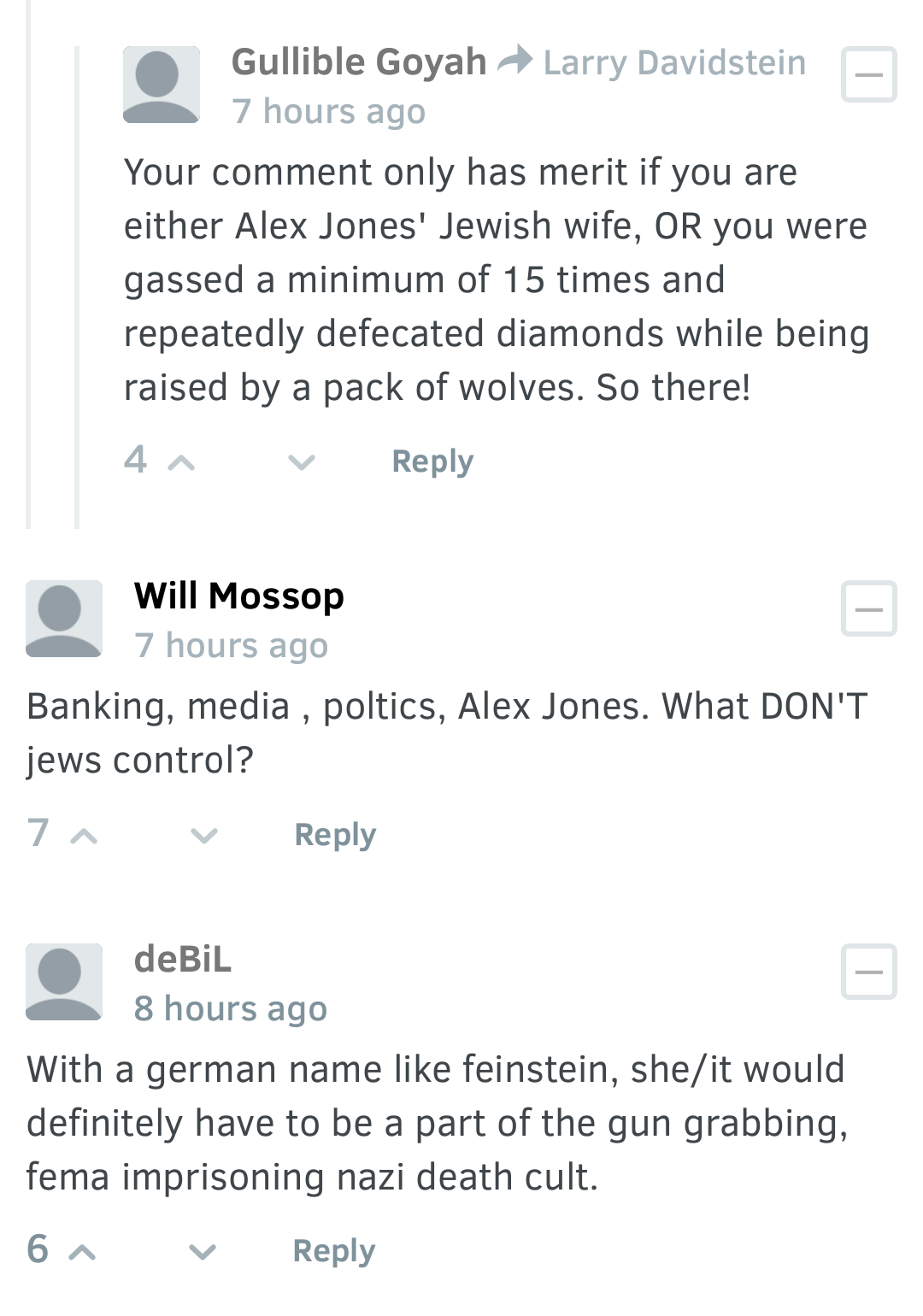The height and width of the screenshot is (1316, 923).
Task: Reply to Will Mossop's comment
Action: pyautogui.click(x=335, y=835)
